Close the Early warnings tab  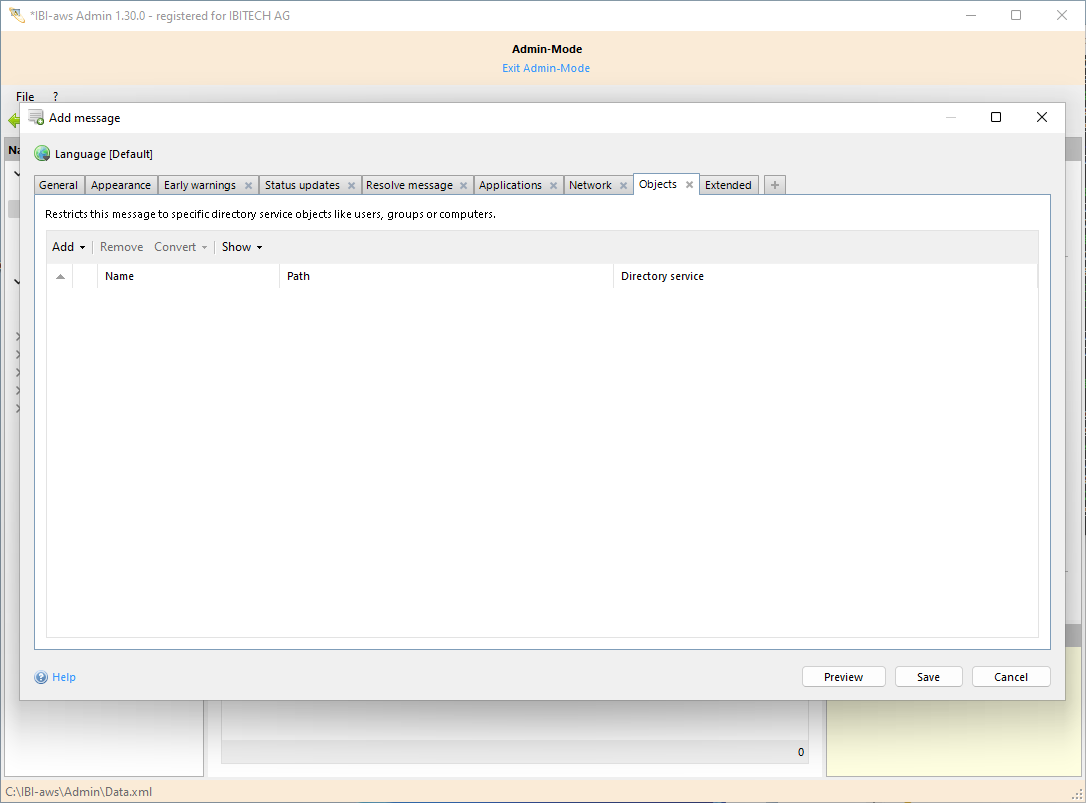pos(248,186)
